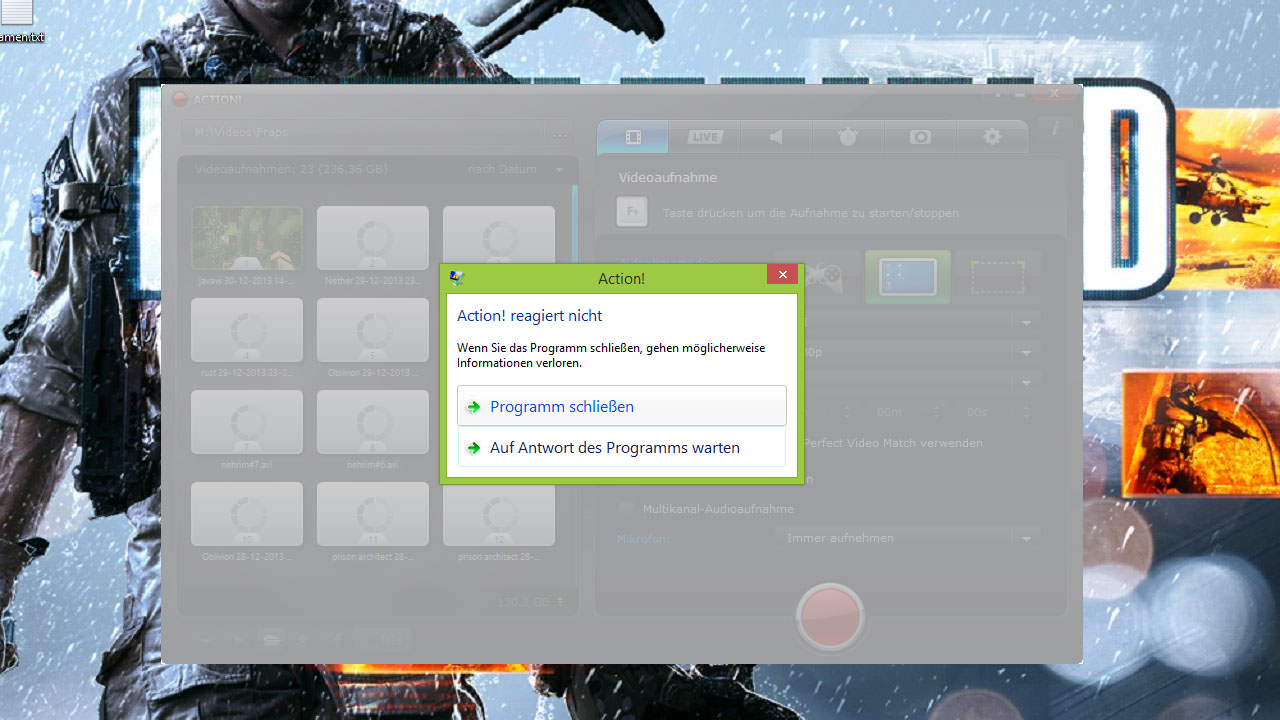The image size is (1280, 720).
Task: Click the open folder icon in the bottom toolbar
Action: (270, 640)
